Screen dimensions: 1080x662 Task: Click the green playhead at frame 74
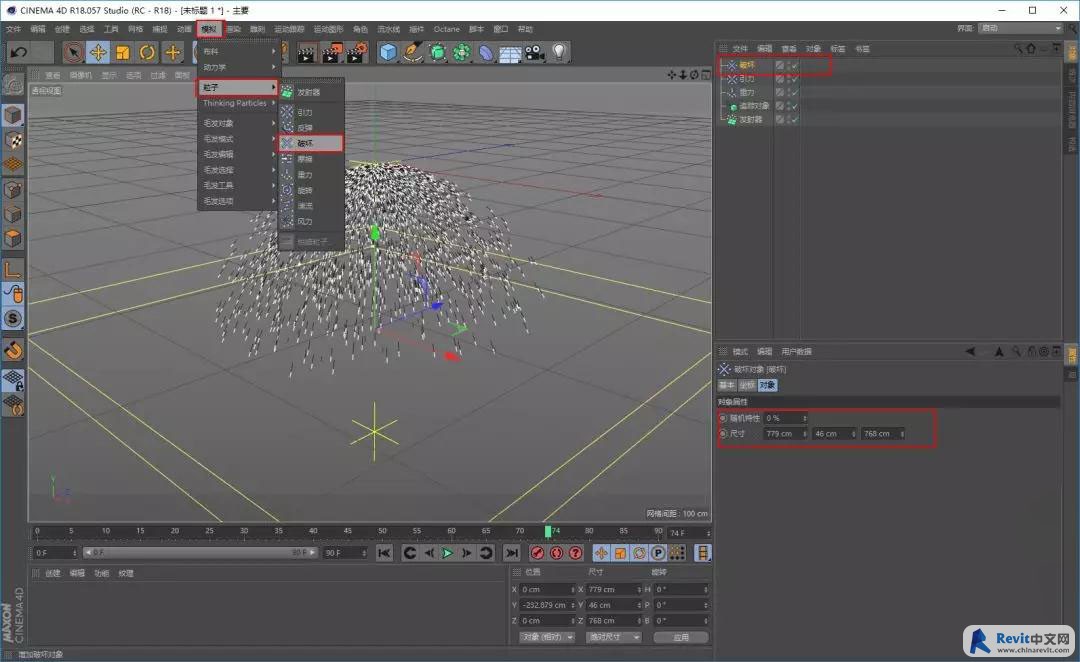pos(548,531)
